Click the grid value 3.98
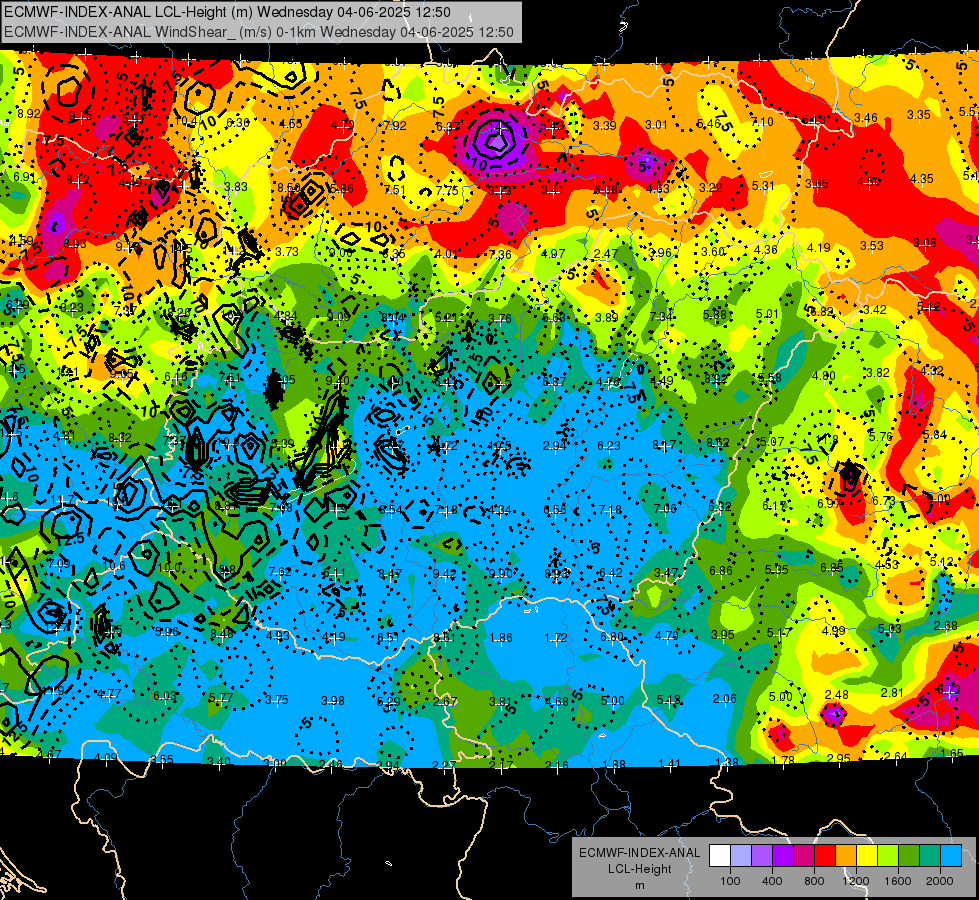This screenshot has height=900, width=979. click(333, 701)
